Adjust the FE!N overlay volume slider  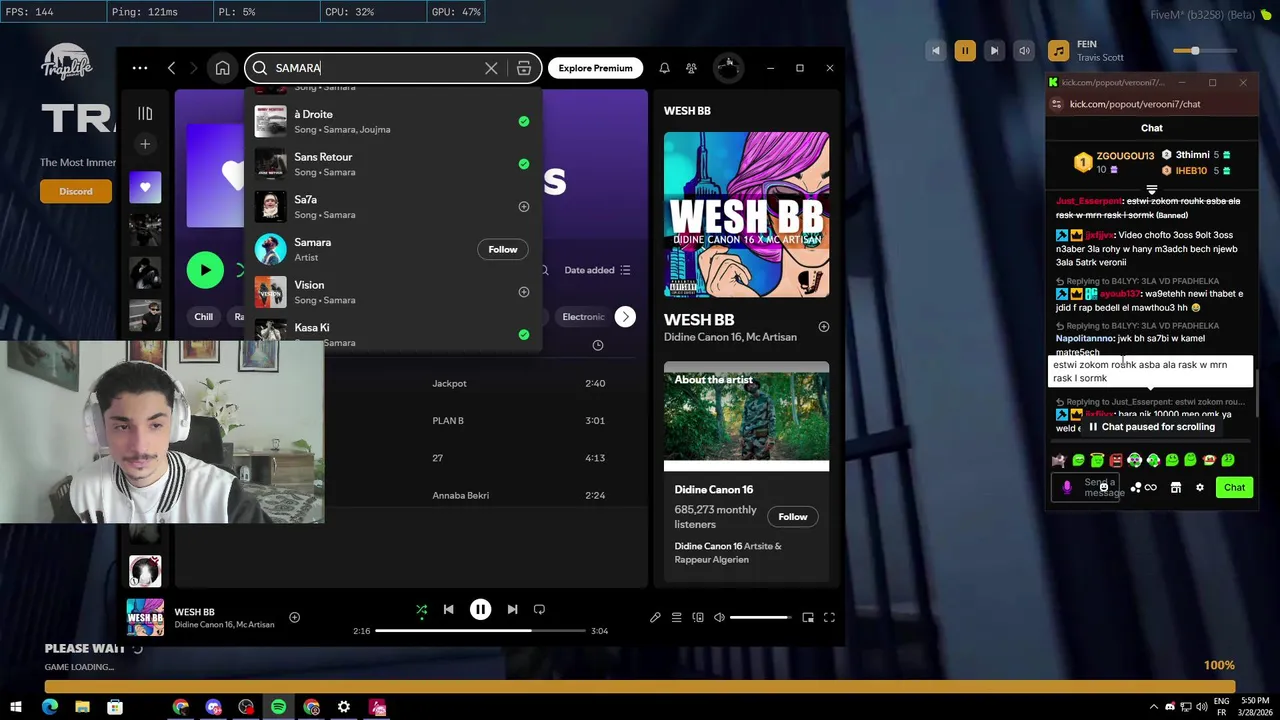1203,51
